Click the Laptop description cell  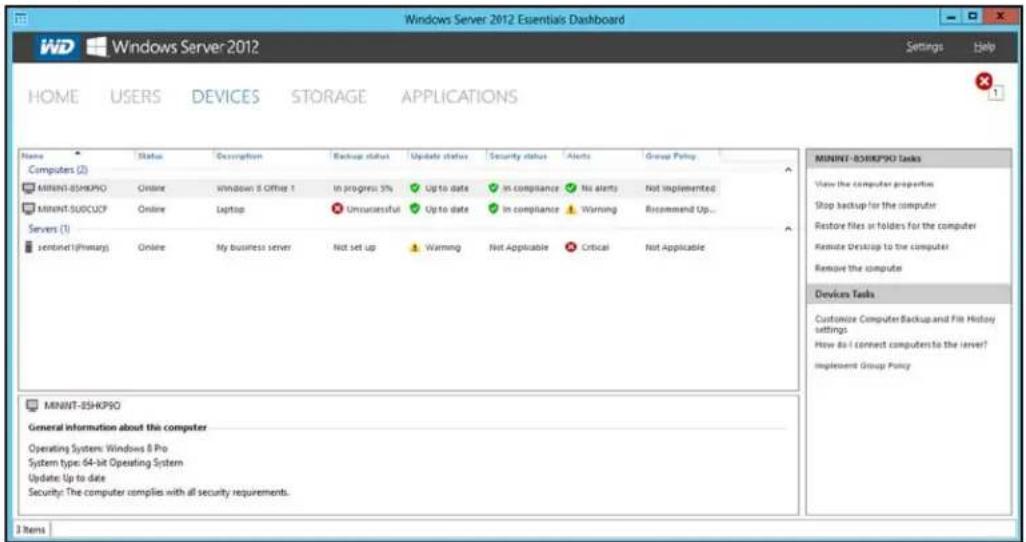pyautogui.click(x=230, y=209)
